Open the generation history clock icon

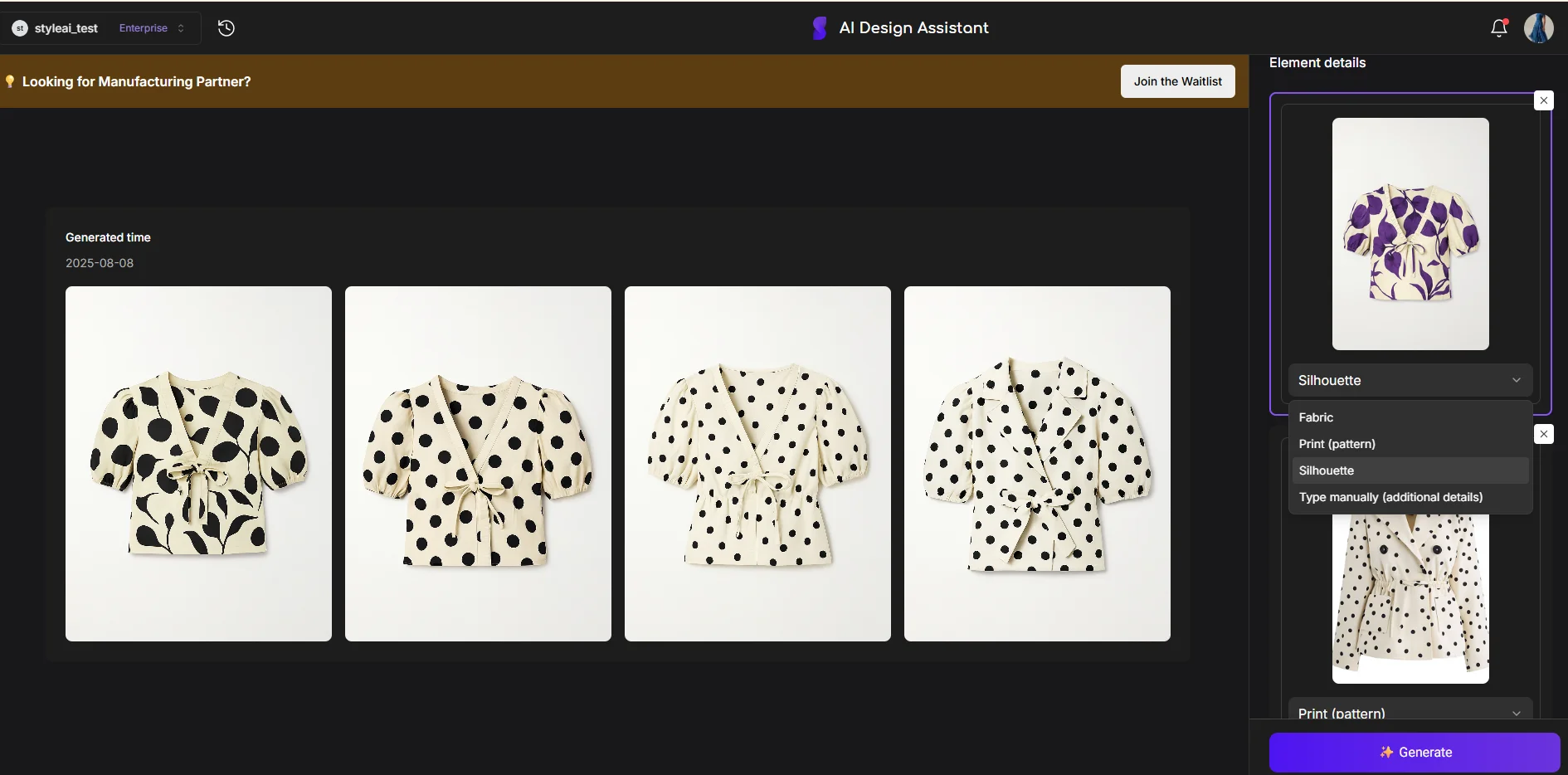point(226,28)
